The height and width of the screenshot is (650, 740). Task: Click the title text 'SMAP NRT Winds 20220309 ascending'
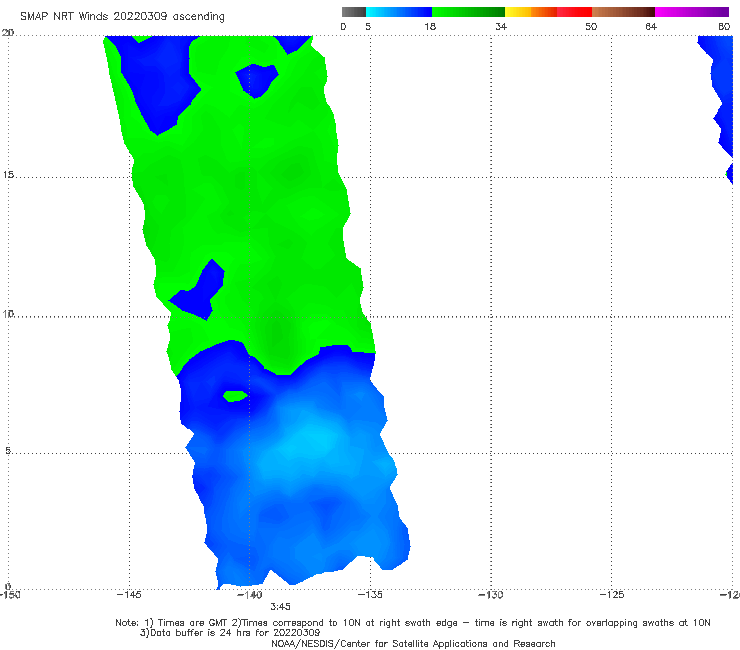click(122, 16)
